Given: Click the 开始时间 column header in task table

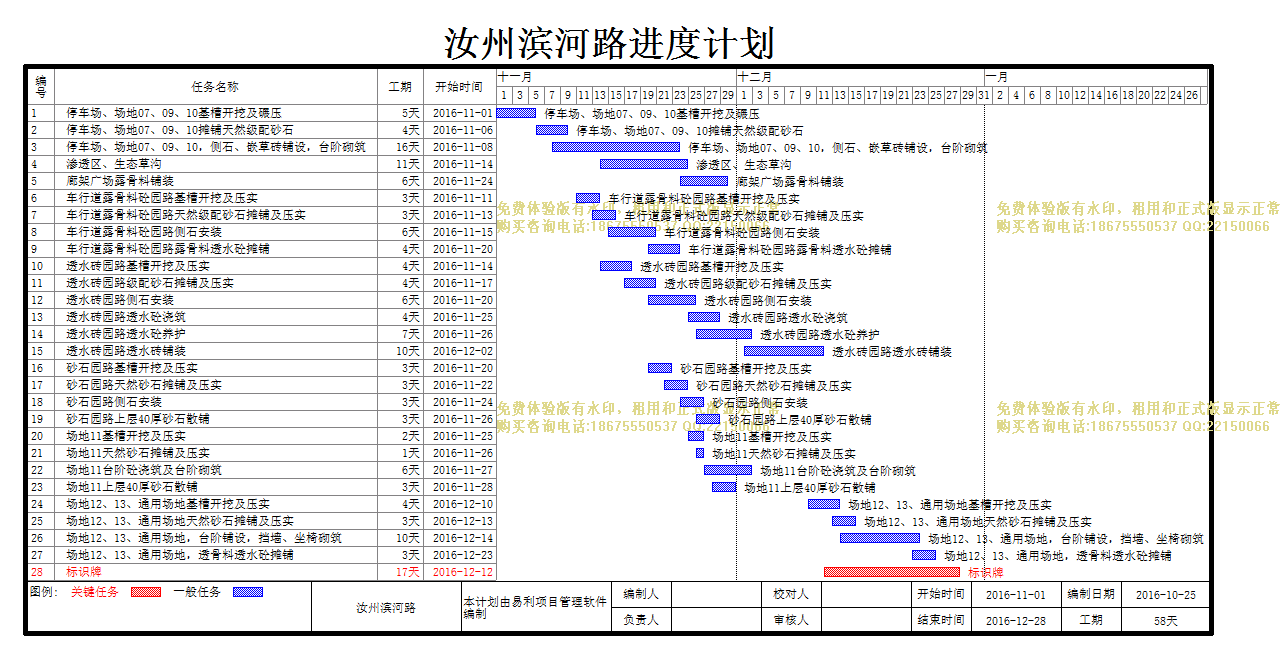Looking at the screenshot, I should (459, 87).
